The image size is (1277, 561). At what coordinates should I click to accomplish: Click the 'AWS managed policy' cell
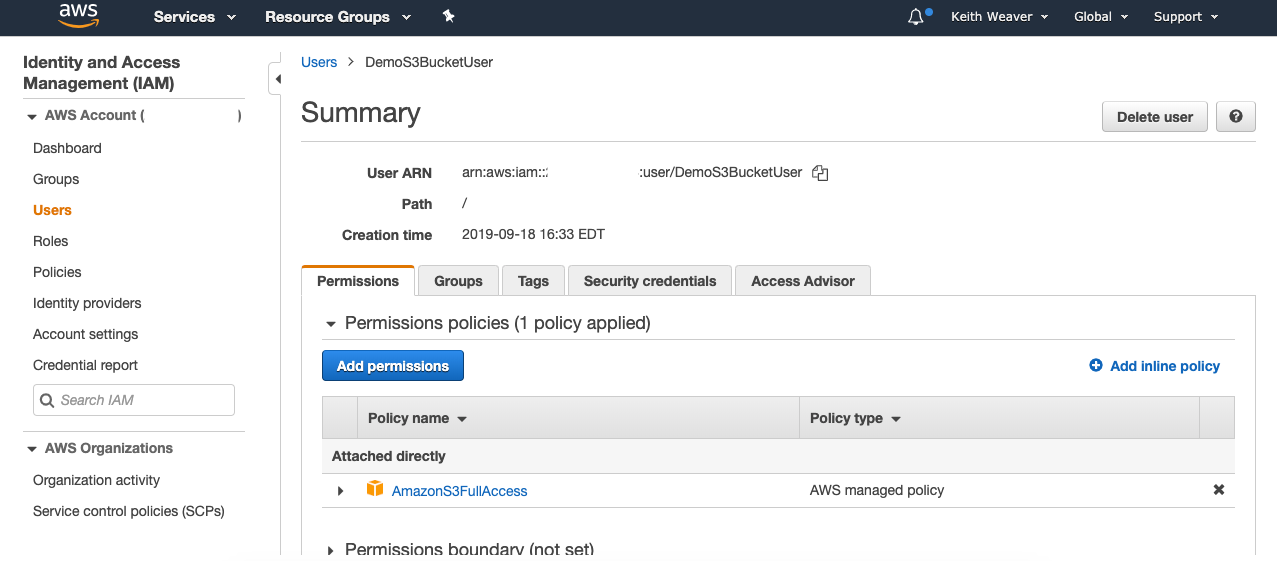tap(876, 490)
